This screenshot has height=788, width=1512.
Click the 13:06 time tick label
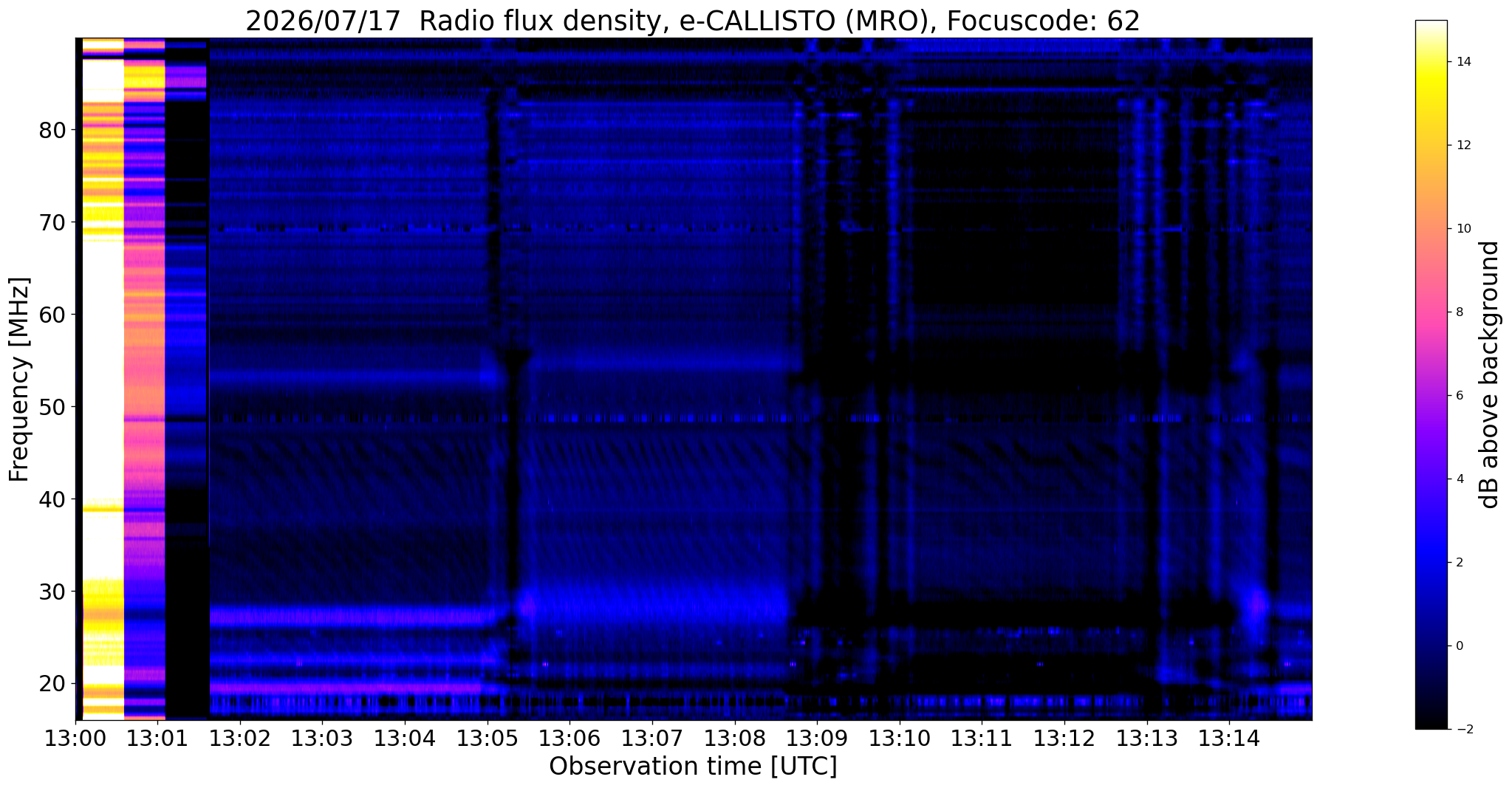point(570,738)
